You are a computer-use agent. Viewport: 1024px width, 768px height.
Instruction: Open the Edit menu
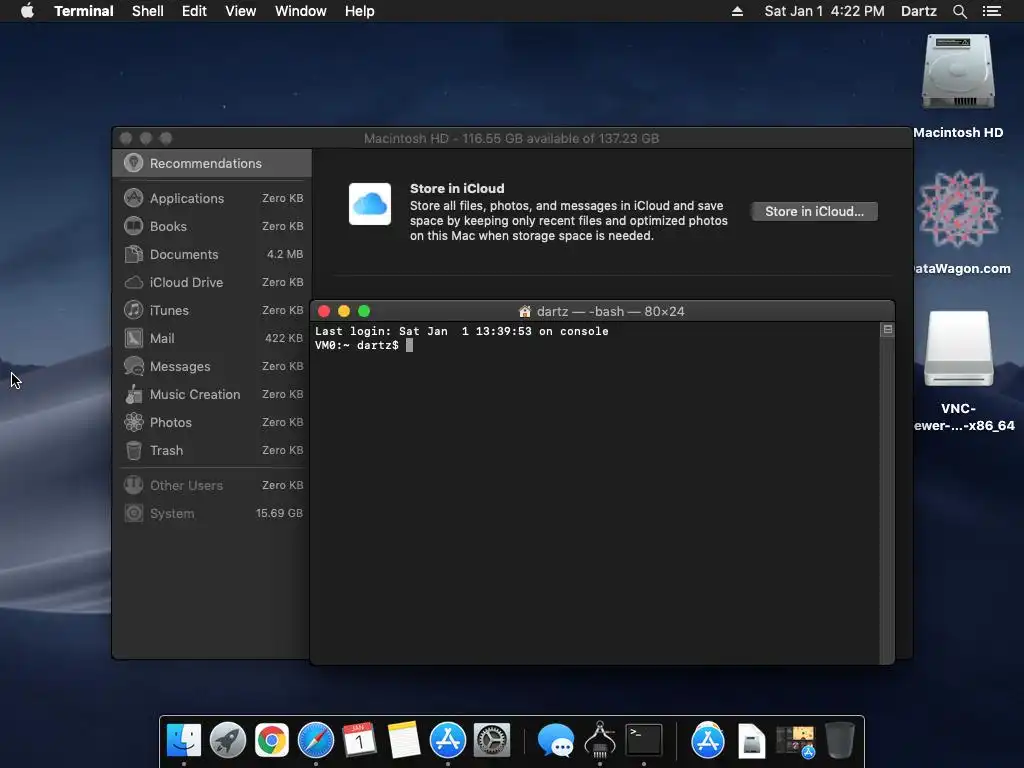click(194, 11)
